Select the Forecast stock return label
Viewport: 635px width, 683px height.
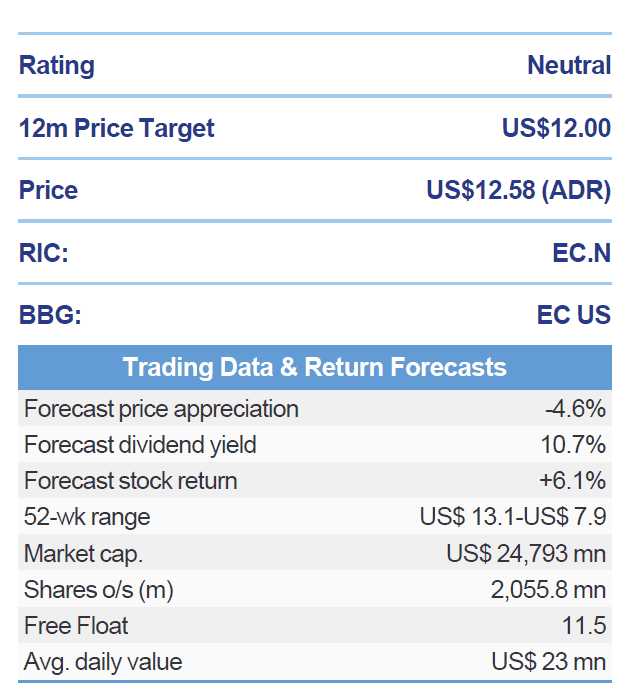coord(131,481)
